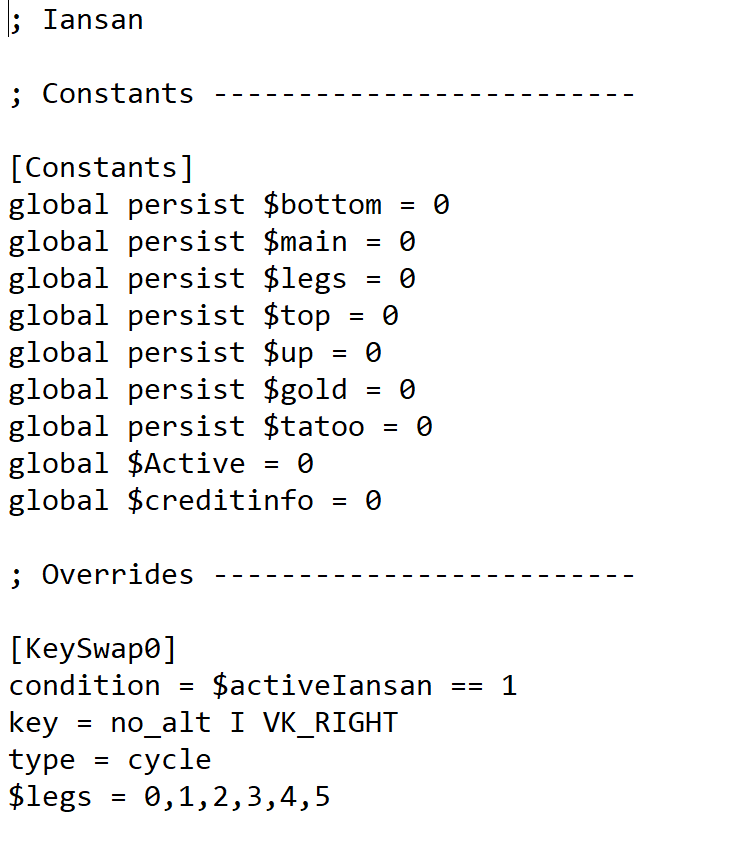Click the $bottom variable name
This screenshot has width=733, height=846.
pos(322,204)
